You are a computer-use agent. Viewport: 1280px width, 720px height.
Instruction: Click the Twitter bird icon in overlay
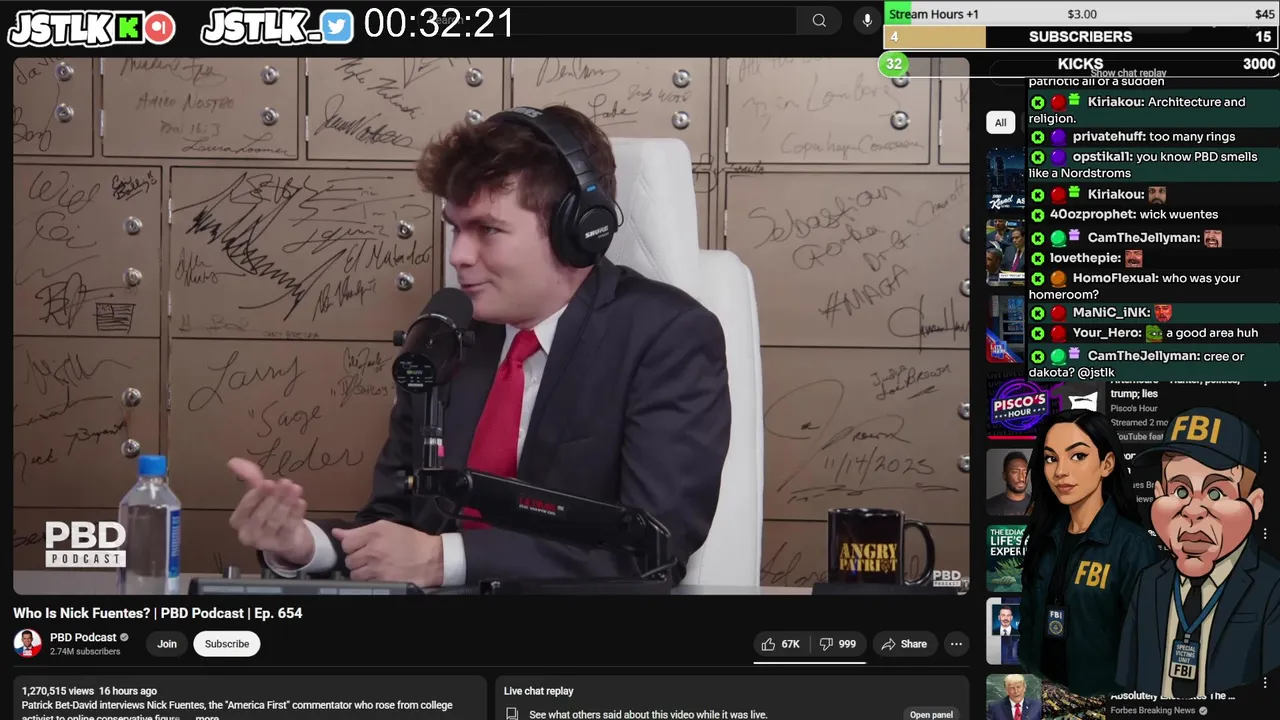[x=337, y=28]
